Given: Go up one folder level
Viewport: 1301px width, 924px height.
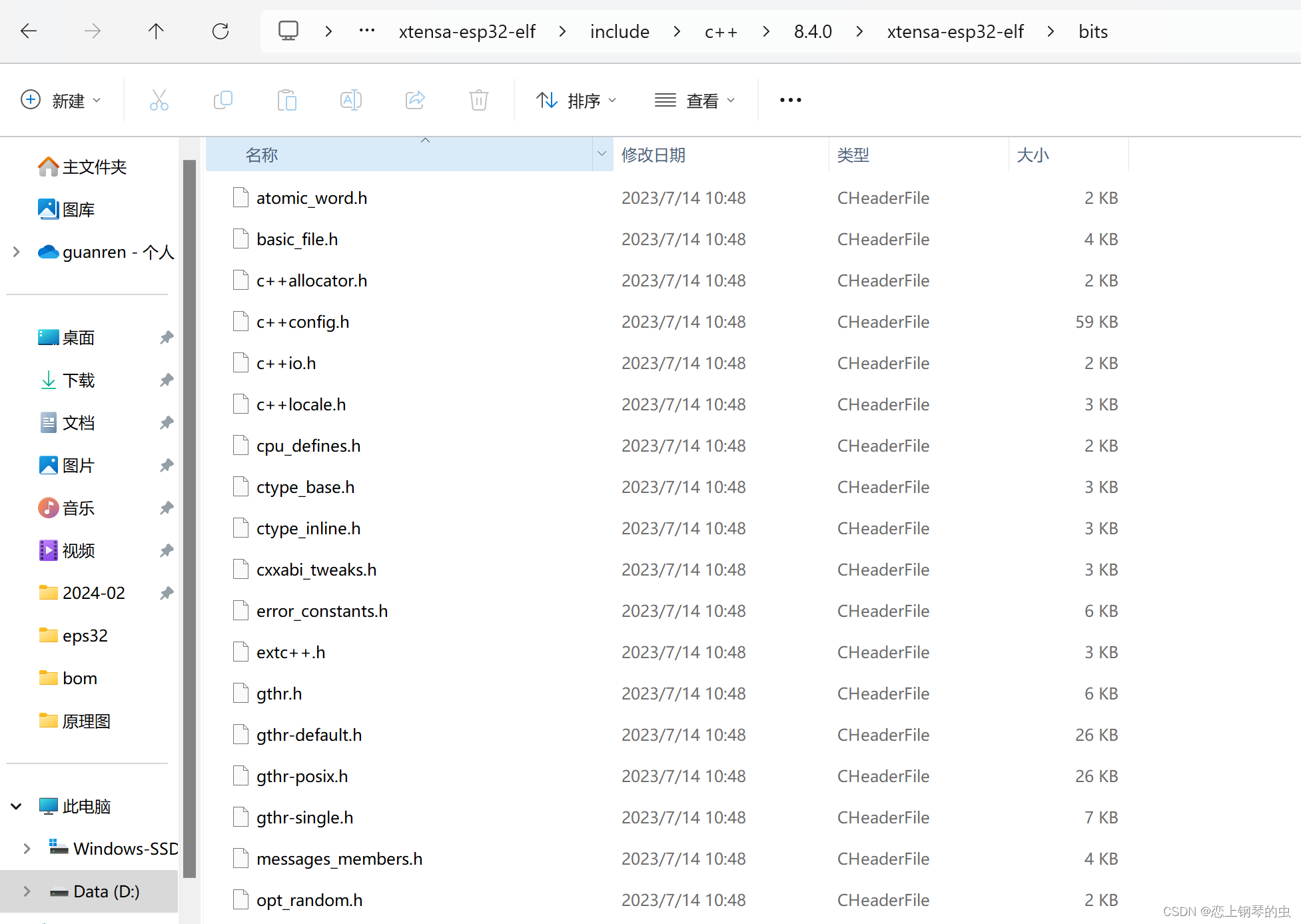Looking at the screenshot, I should coord(156,31).
